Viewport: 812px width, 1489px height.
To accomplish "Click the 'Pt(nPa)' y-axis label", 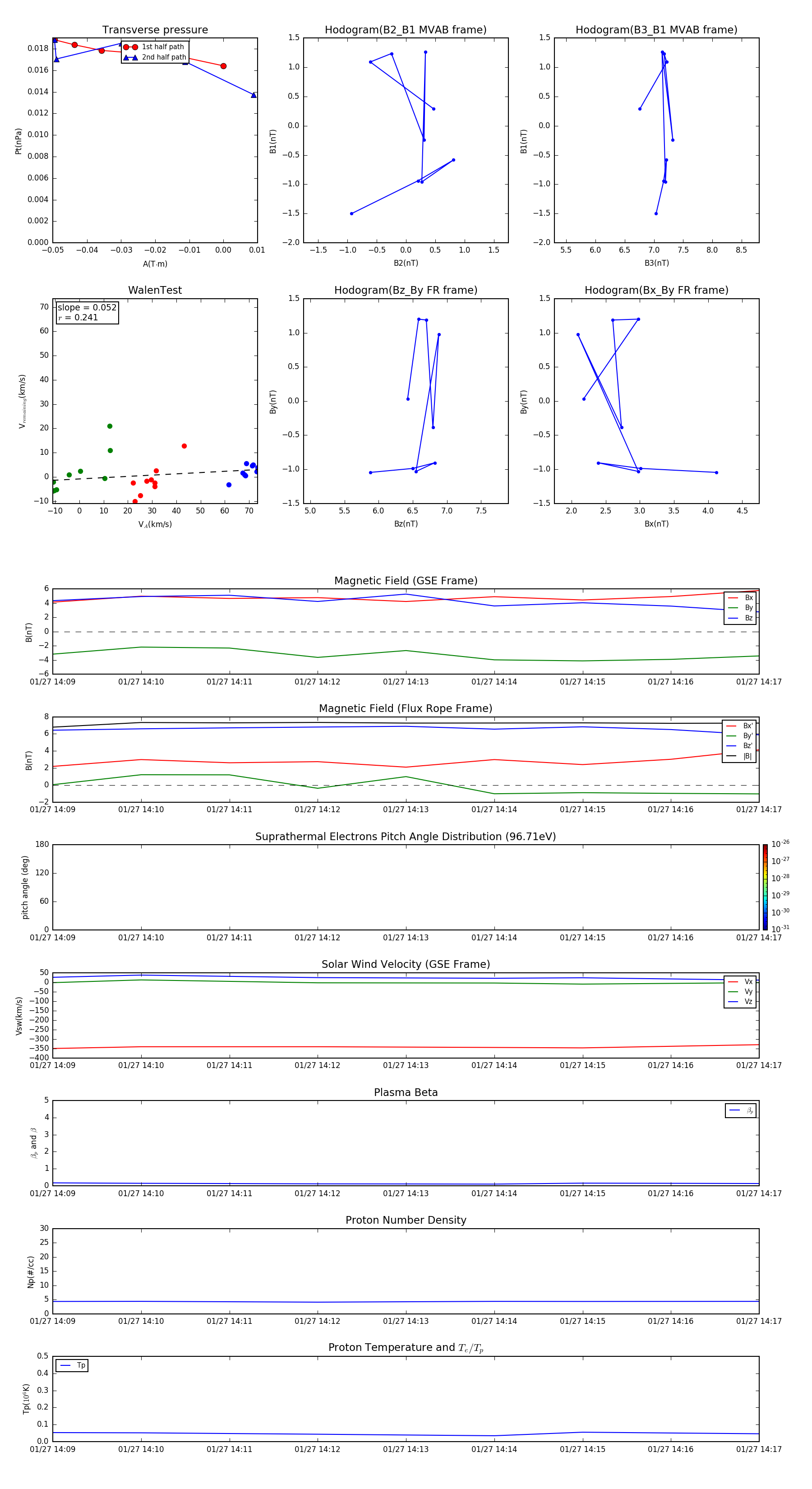I will (x=18, y=141).
